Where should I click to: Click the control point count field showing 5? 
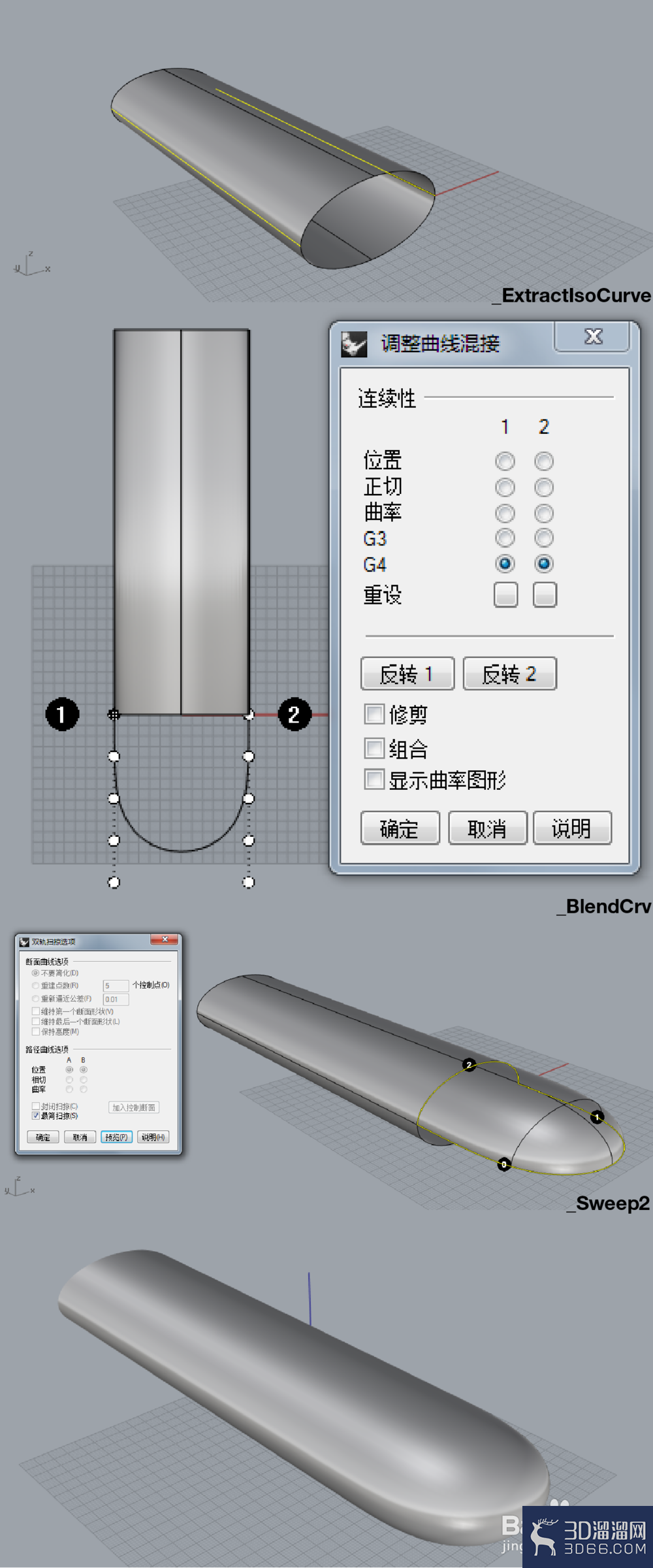click(x=116, y=986)
